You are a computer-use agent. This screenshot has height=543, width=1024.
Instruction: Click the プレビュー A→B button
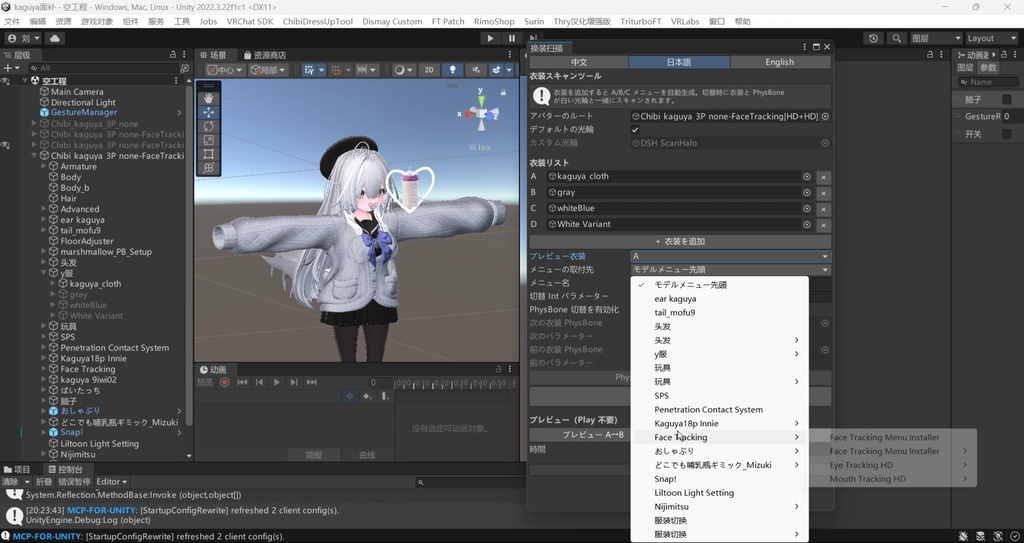click(x=593, y=435)
